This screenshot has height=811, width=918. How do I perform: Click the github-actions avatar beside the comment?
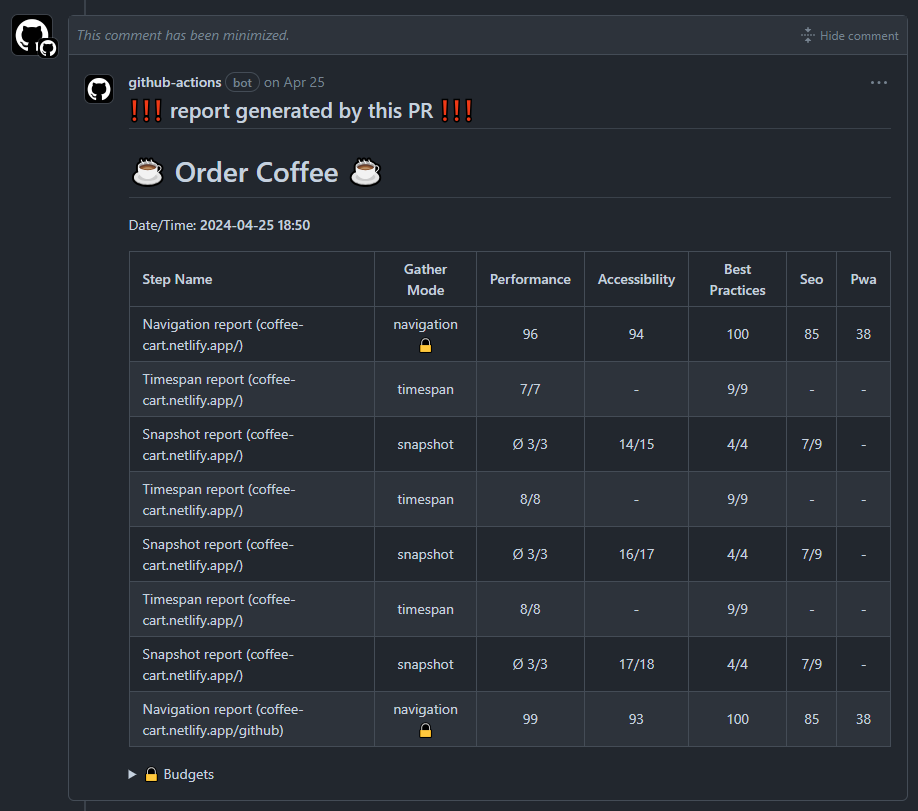(x=99, y=90)
